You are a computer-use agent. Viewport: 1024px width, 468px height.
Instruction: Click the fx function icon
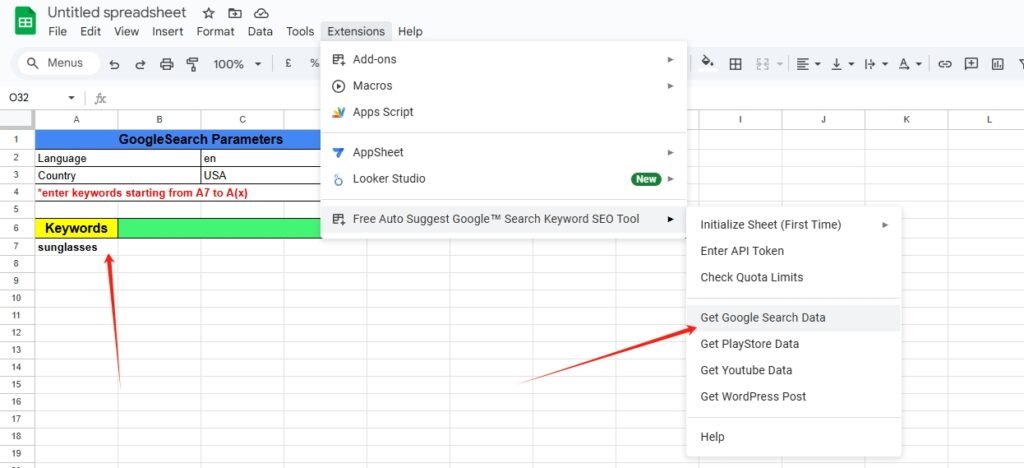[x=100, y=99]
